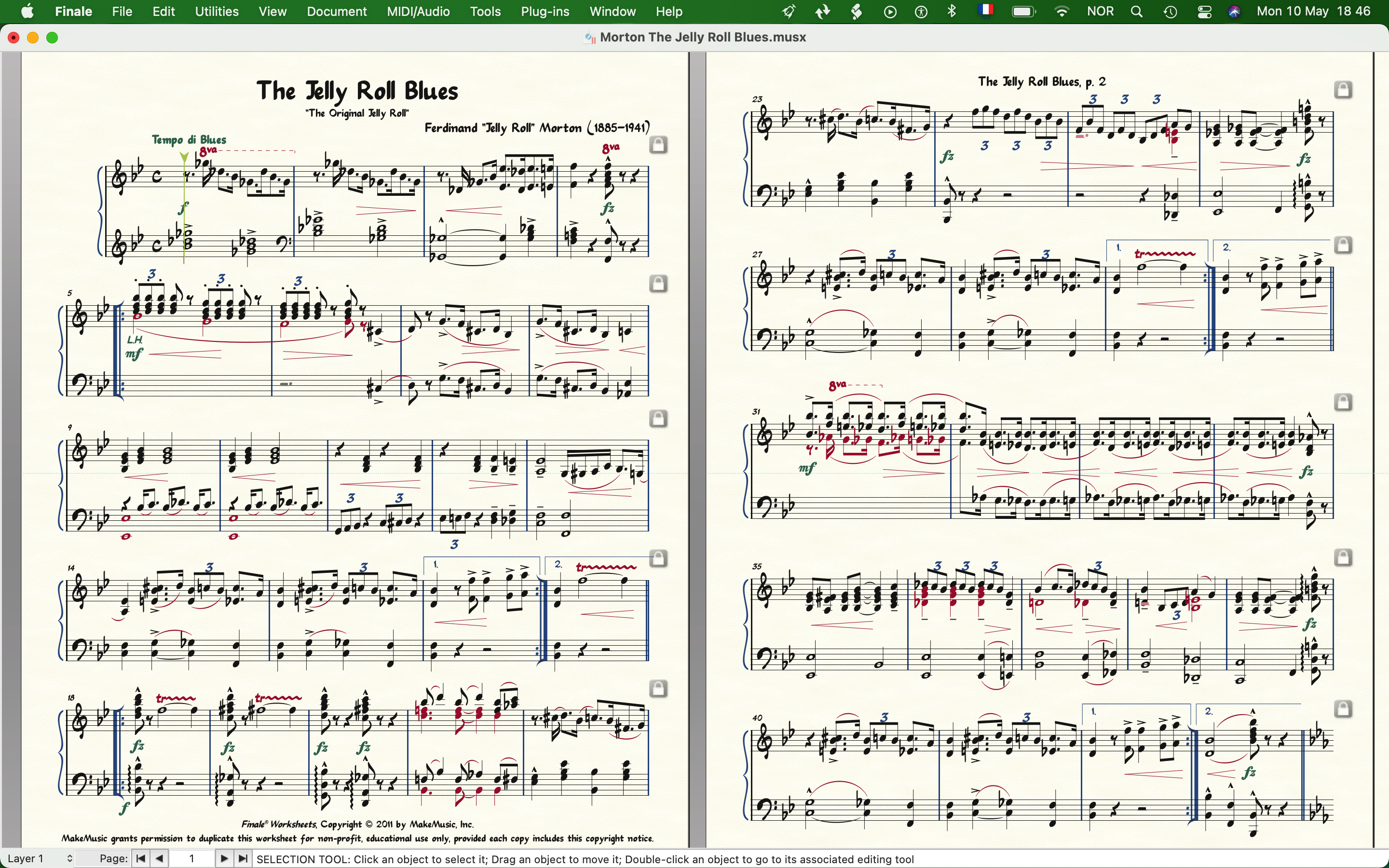Select the composer text 'Ferdinand Jelly Roll Morton'

(x=537, y=127)
